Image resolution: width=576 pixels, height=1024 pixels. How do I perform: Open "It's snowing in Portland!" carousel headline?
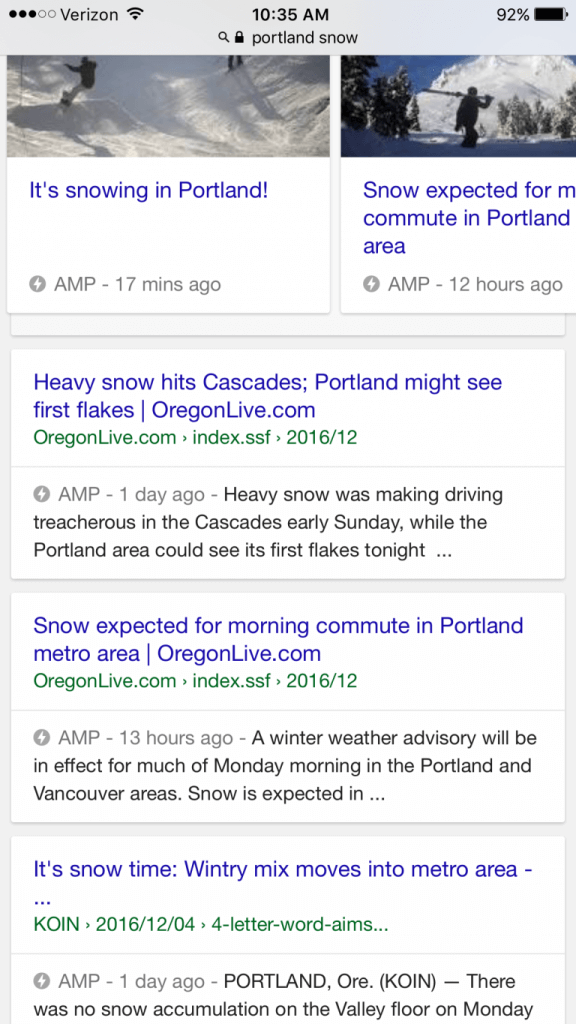pos(149,191)
